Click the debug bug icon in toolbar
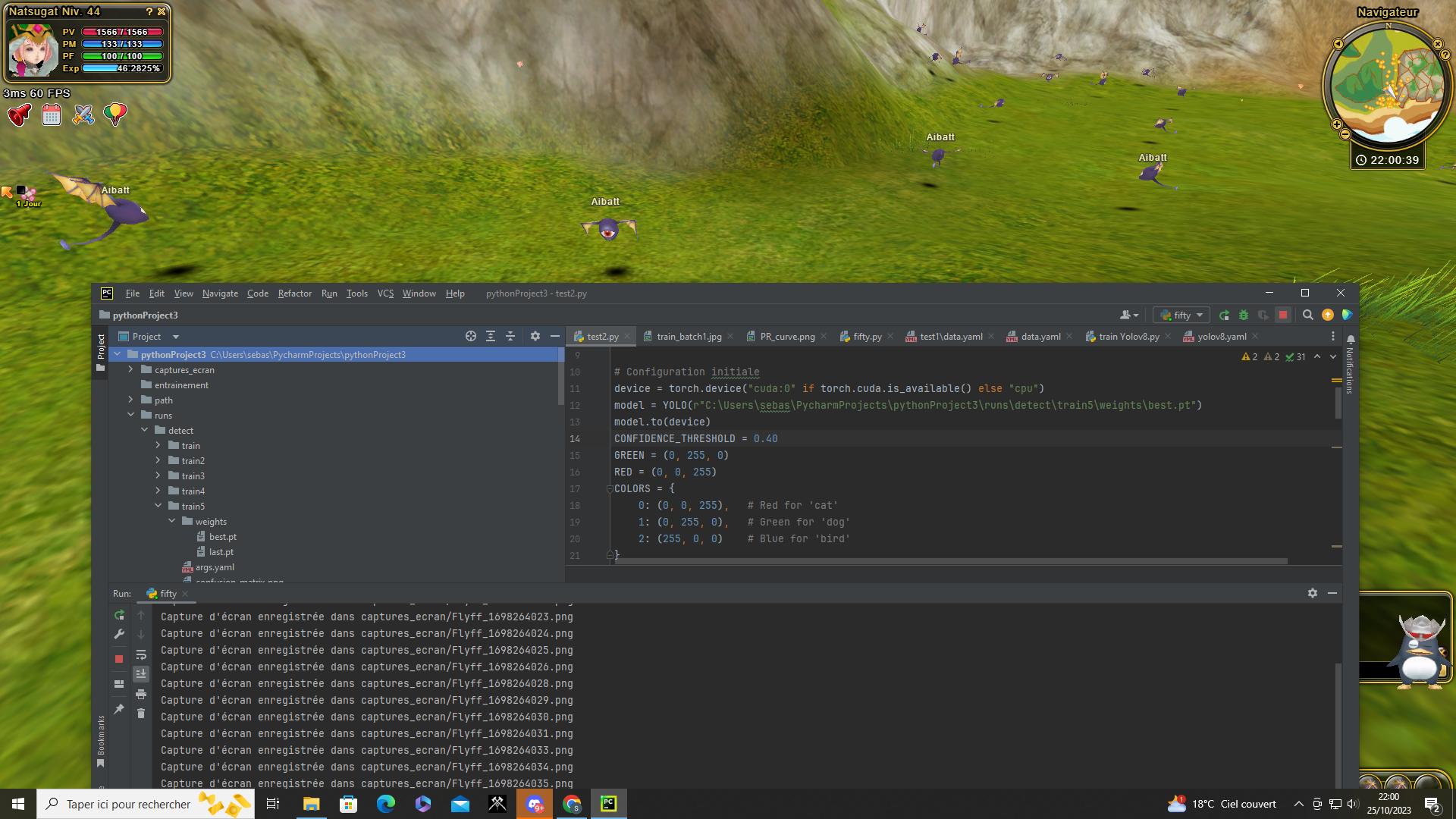This screenshot has height=819, width=1456. (1244, 315)
